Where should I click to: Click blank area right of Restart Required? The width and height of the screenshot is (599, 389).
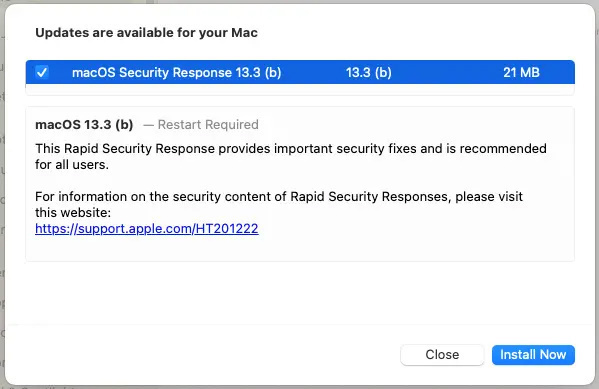tap(414, 125)
